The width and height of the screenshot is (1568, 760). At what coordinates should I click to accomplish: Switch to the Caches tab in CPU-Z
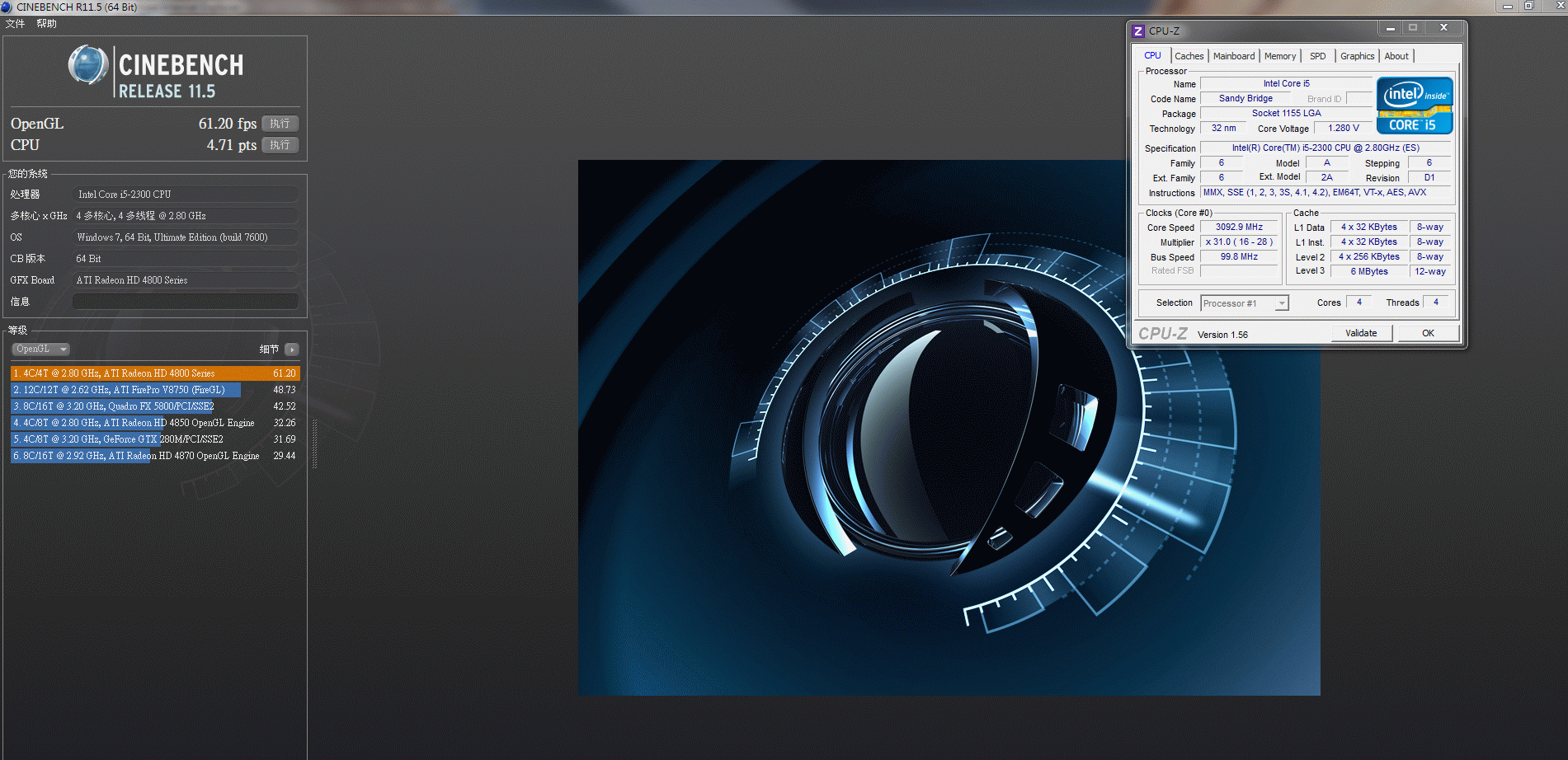point(1189,56)
